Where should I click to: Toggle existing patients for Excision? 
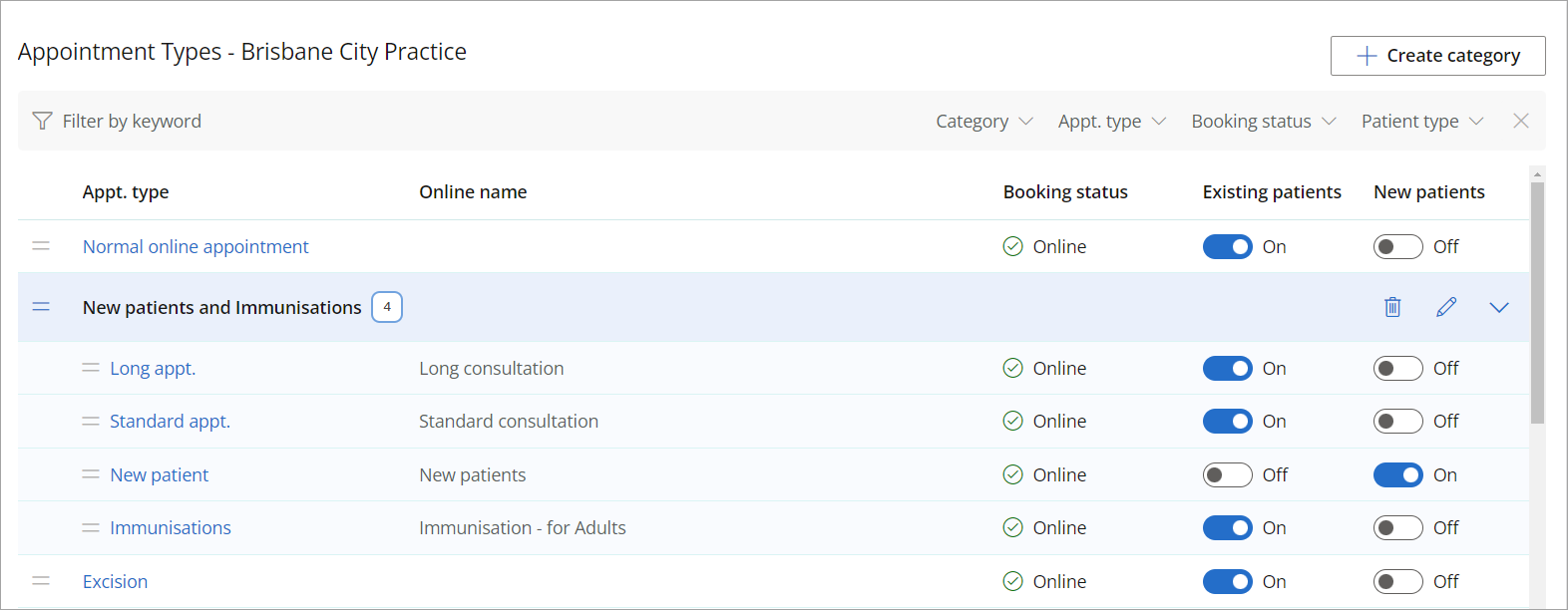(1227, 581)
